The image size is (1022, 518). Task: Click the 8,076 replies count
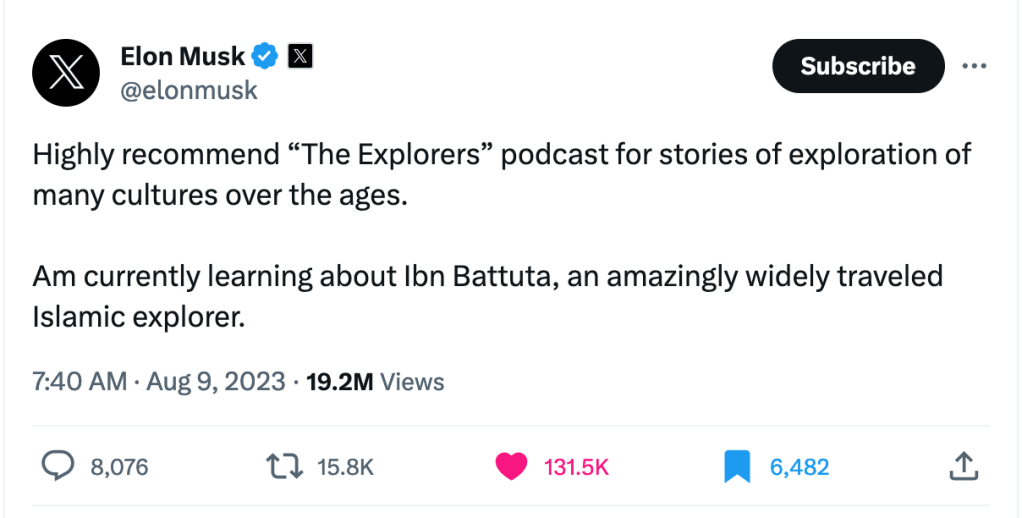(119, 466)
